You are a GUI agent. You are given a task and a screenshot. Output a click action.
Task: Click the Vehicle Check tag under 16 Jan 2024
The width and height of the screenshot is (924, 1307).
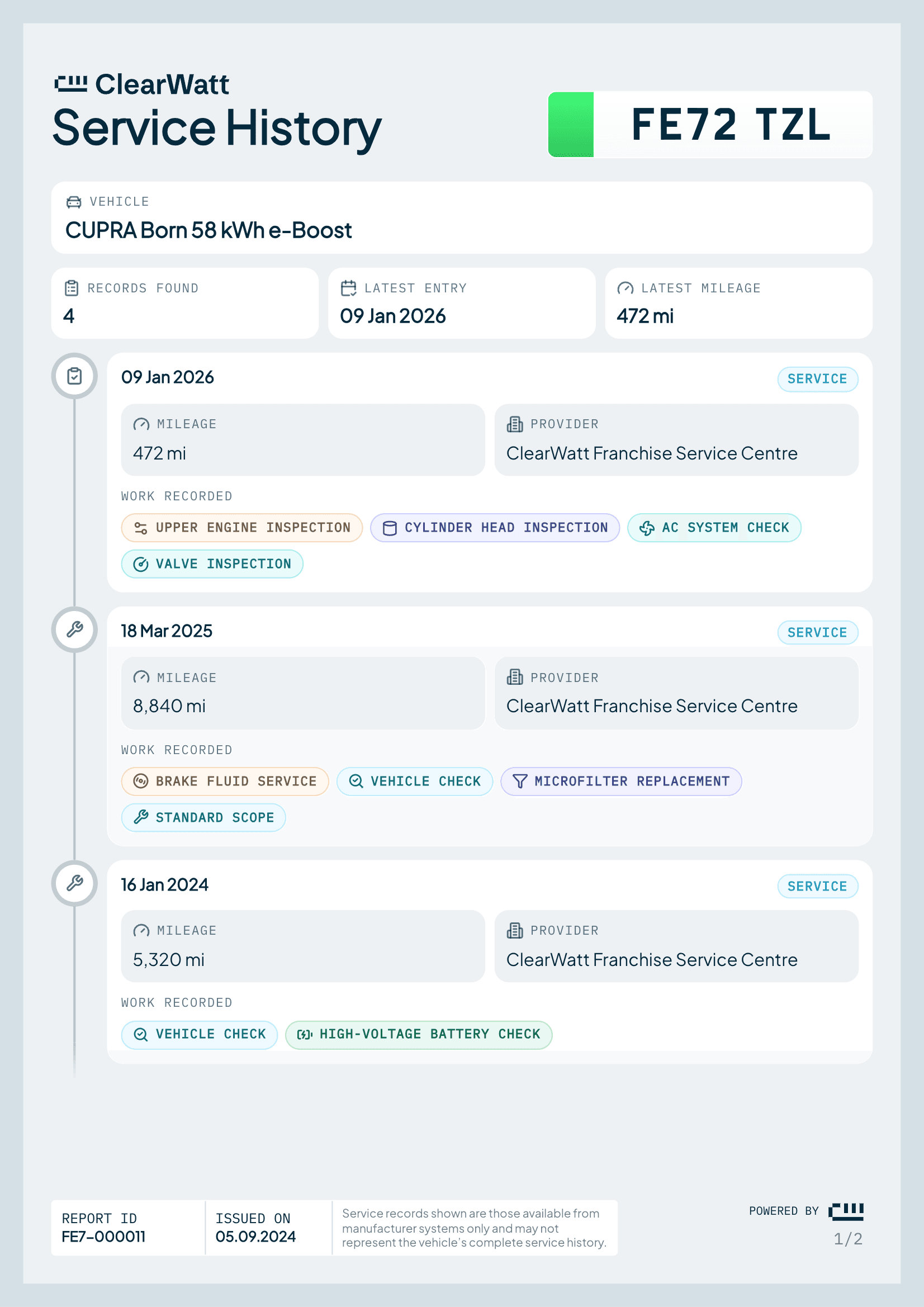[199, 1035]
